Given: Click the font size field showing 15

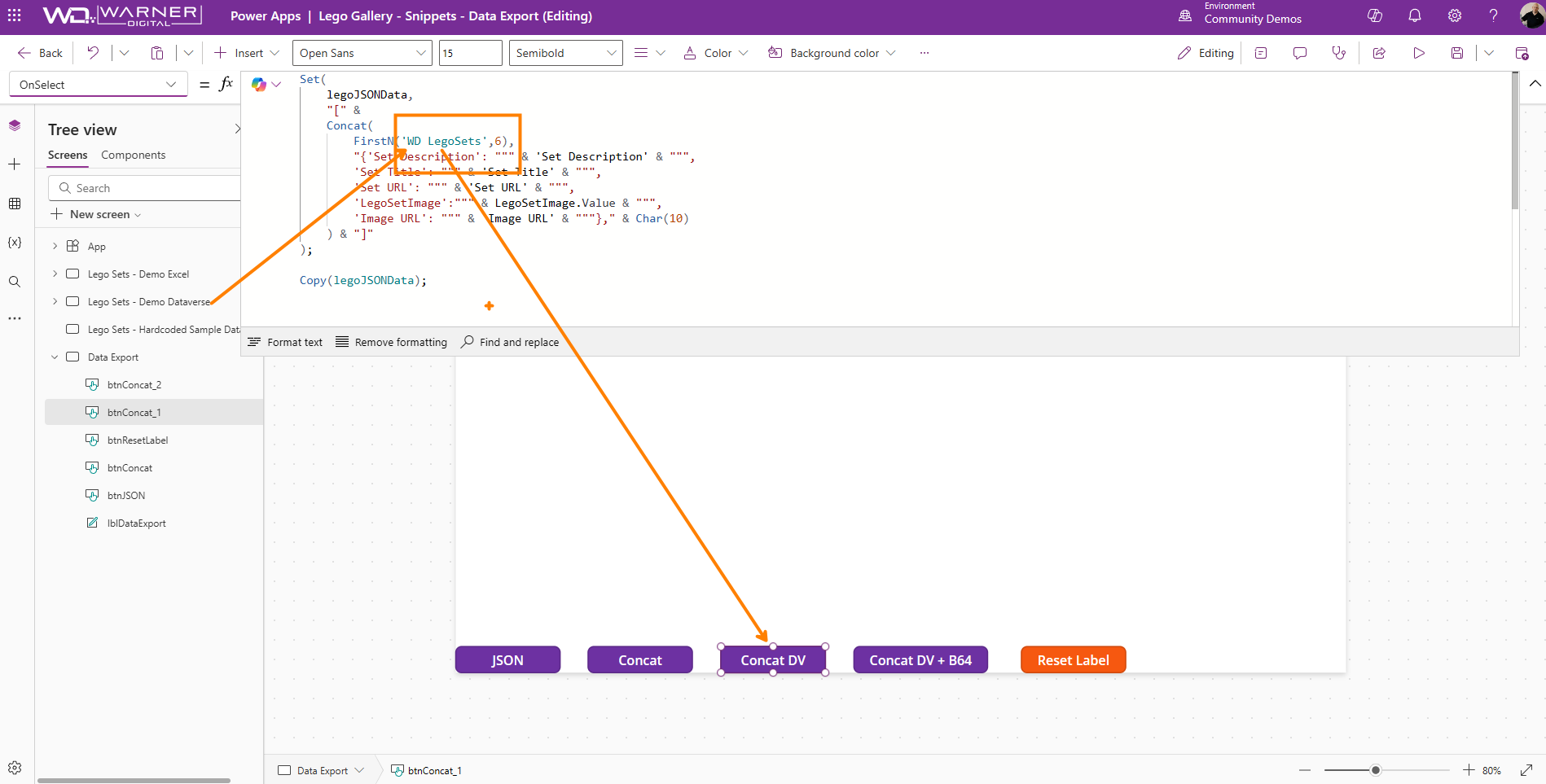Looking at the screenshot, I should [x=470, y=53].
